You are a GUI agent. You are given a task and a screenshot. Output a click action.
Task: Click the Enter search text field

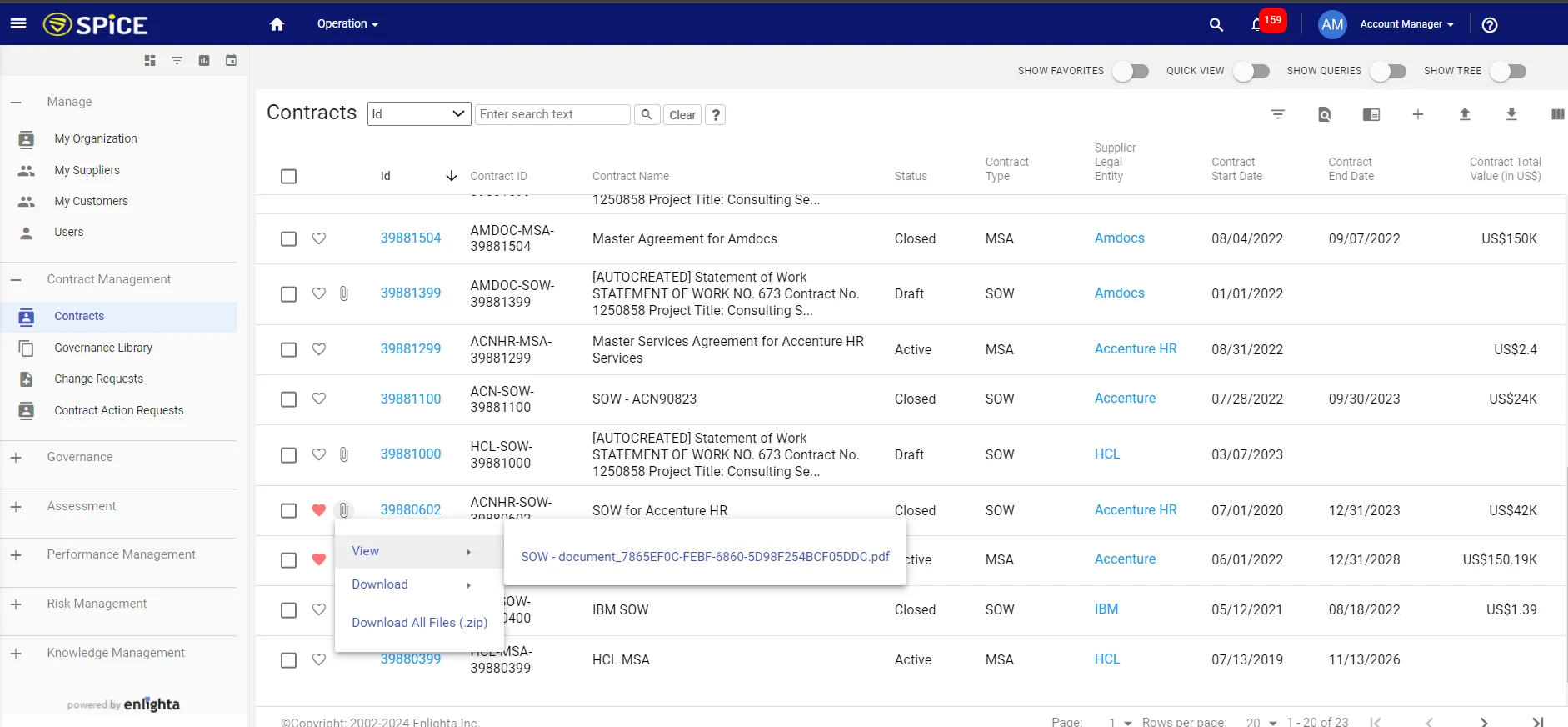click(x=552, y=114)
